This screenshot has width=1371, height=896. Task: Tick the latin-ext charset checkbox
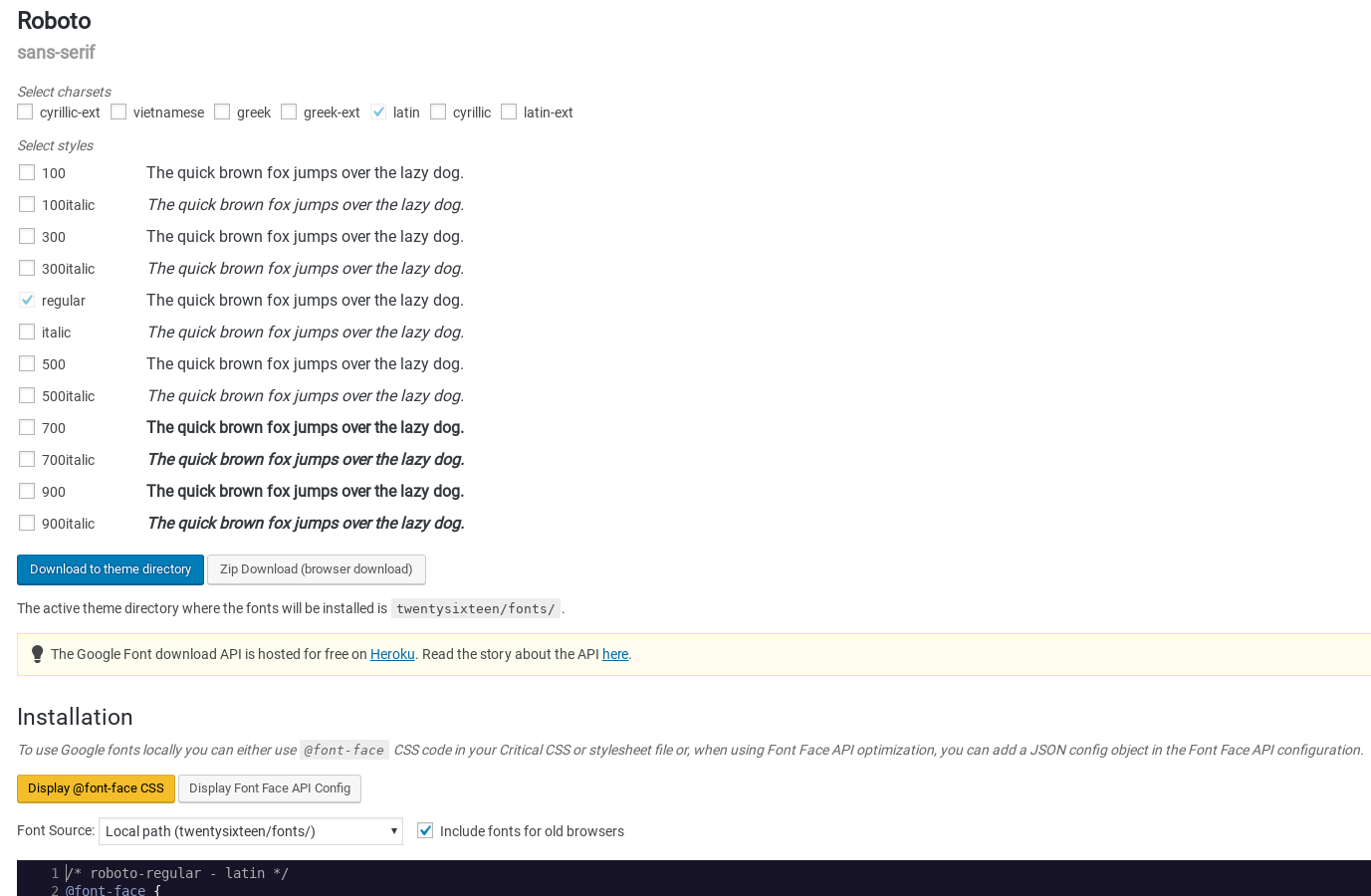(x=509, y=112)
